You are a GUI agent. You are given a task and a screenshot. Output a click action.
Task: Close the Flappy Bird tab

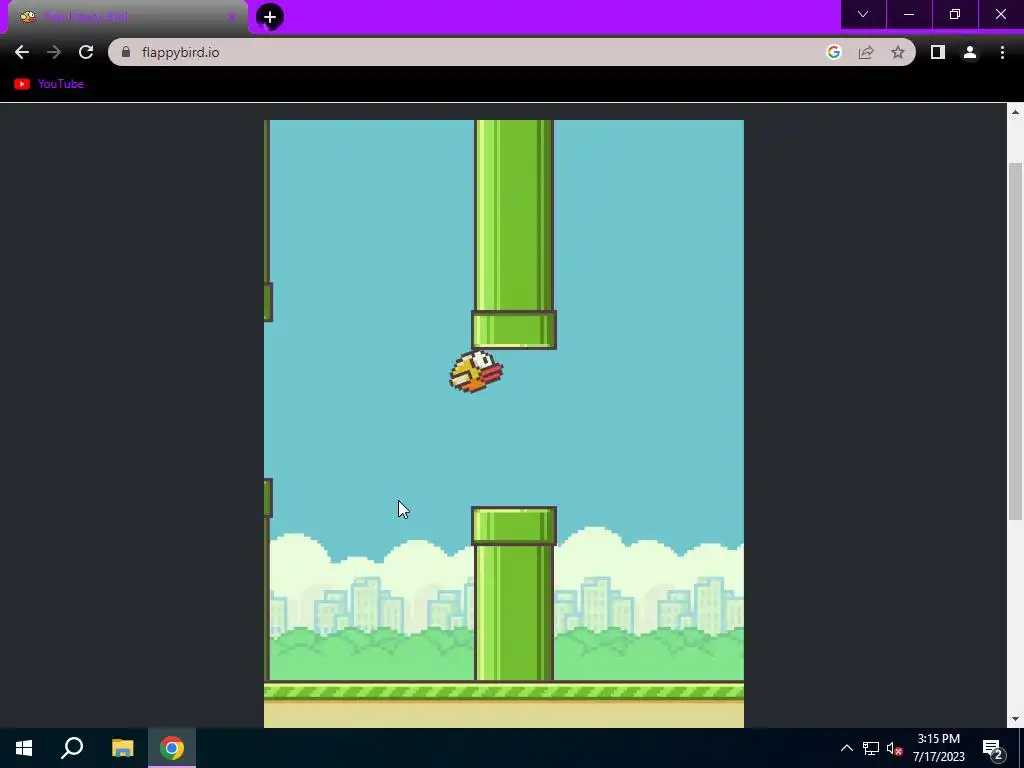click(x=231, y=17)
